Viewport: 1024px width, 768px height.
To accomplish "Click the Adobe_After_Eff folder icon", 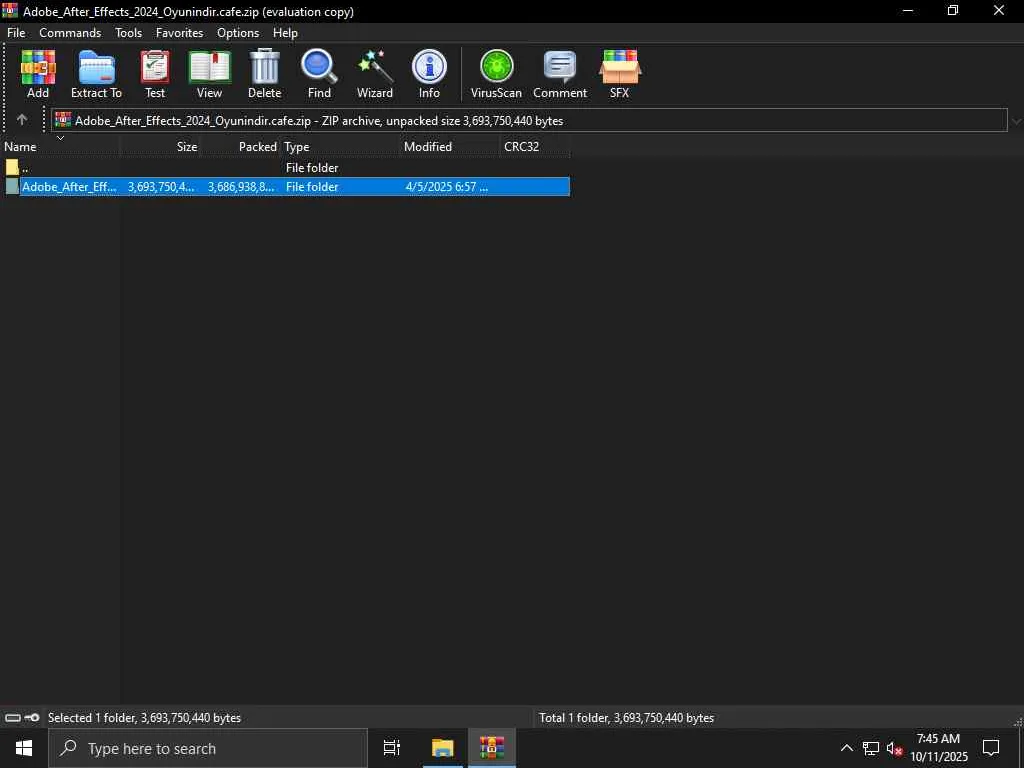I will click(12, 186).
